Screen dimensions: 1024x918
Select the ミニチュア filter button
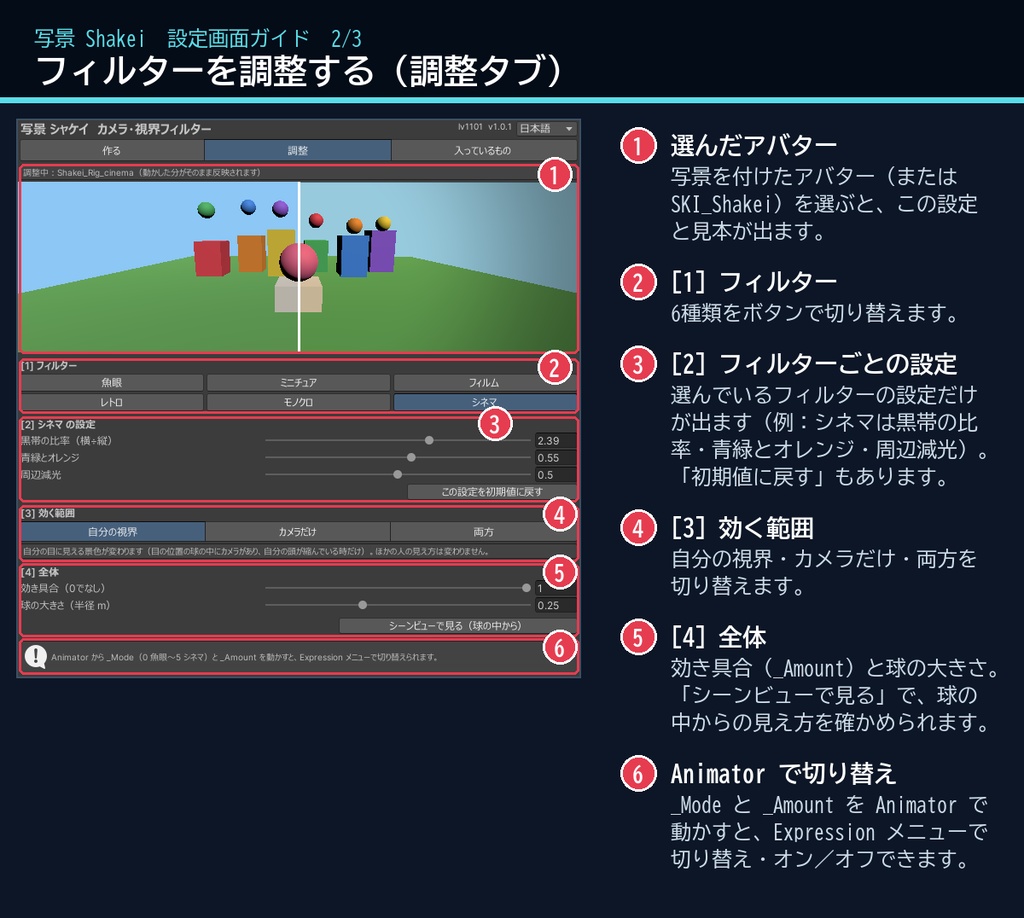point(298,383)
